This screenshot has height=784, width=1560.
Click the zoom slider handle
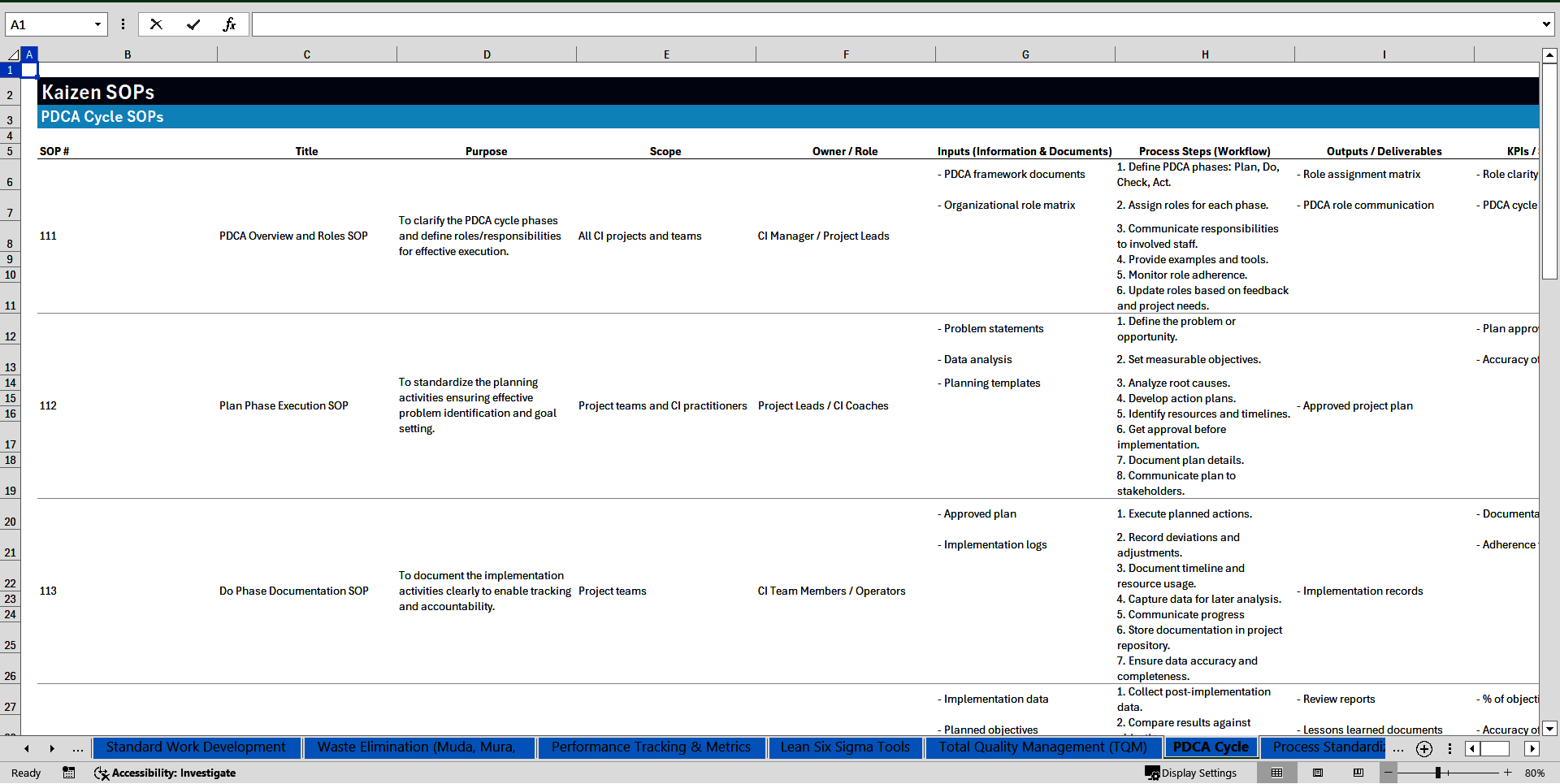[1437, 773]
